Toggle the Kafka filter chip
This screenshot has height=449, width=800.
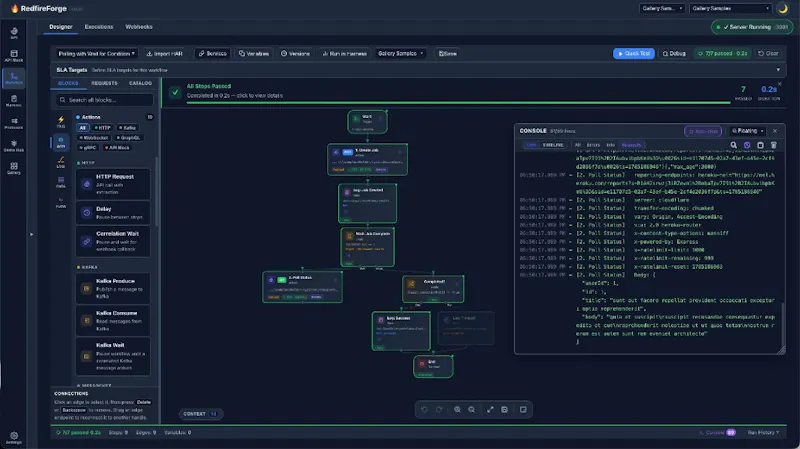(128, 128)
